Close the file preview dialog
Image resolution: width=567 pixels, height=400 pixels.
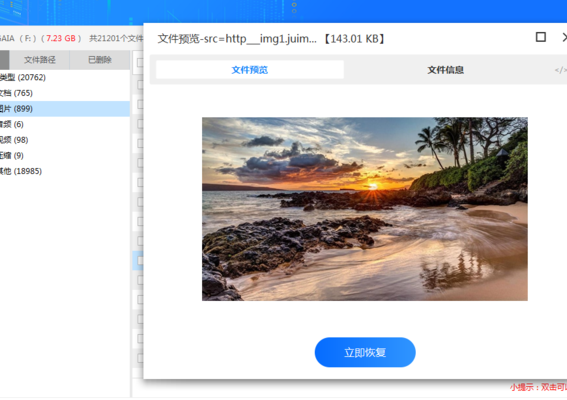[564, 37]
